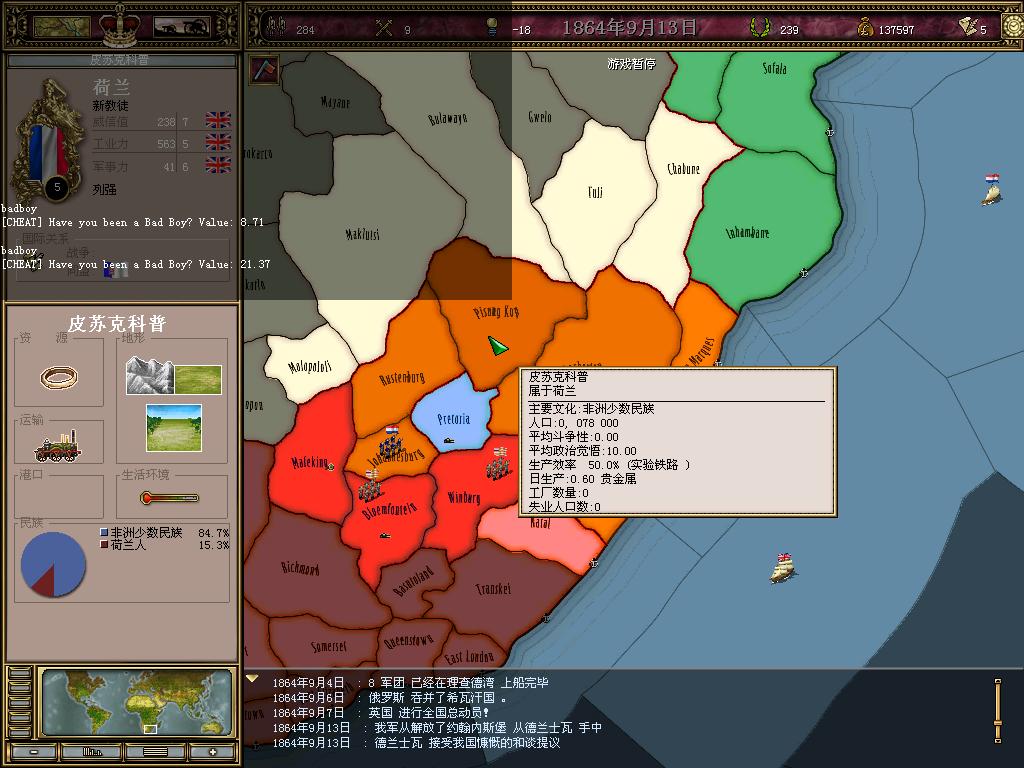
Task: Collapse the message log with yellow arrow
Action: pos(252,679)
